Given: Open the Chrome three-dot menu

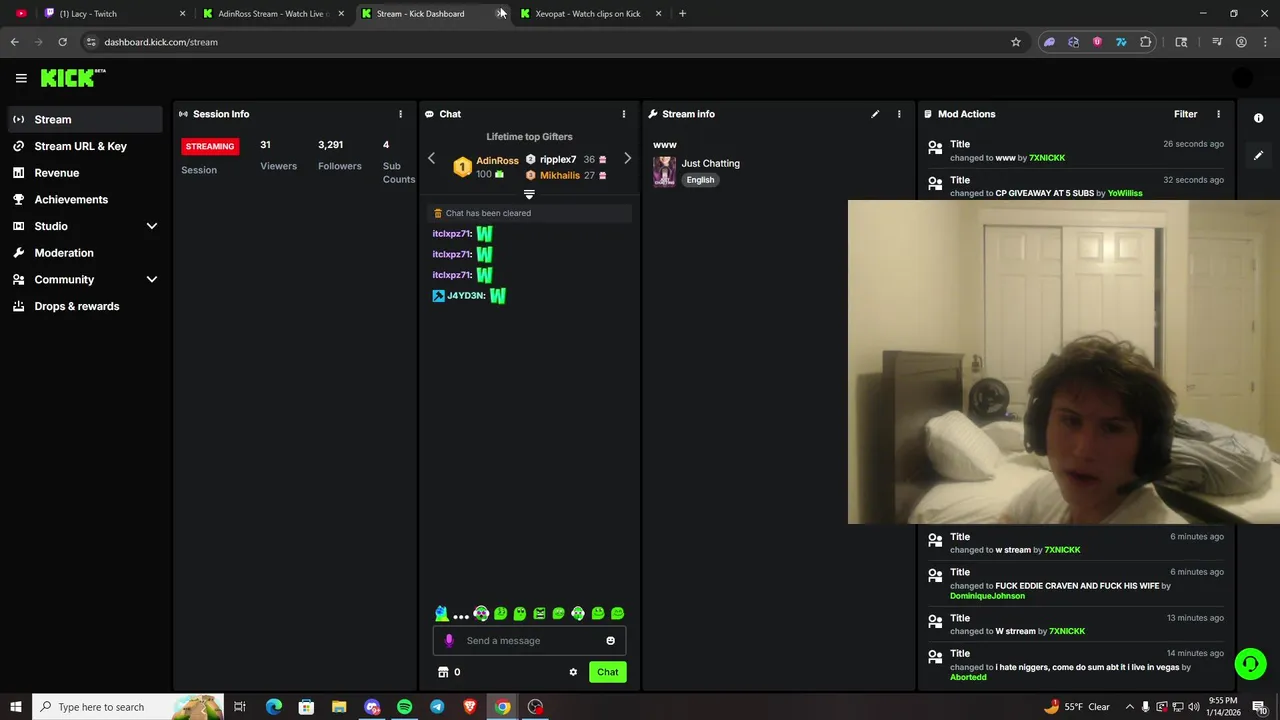Looking at the screenshot, I should [x=1265, y=42].
